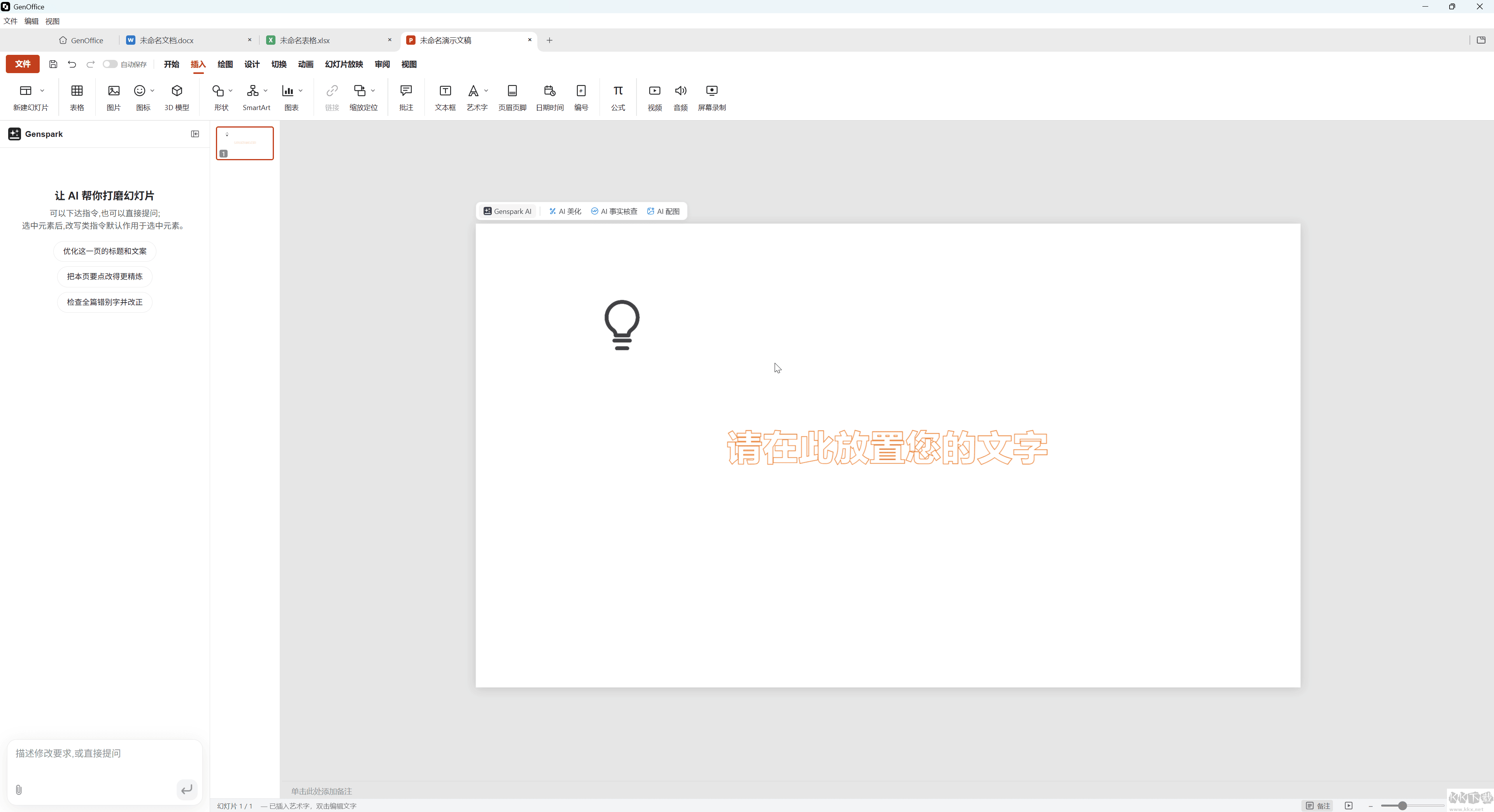Expand the 艺术字 WordArt dropdown arrow
The width and height of the screenshot is (1494, 812).
(x=486, y=90)
